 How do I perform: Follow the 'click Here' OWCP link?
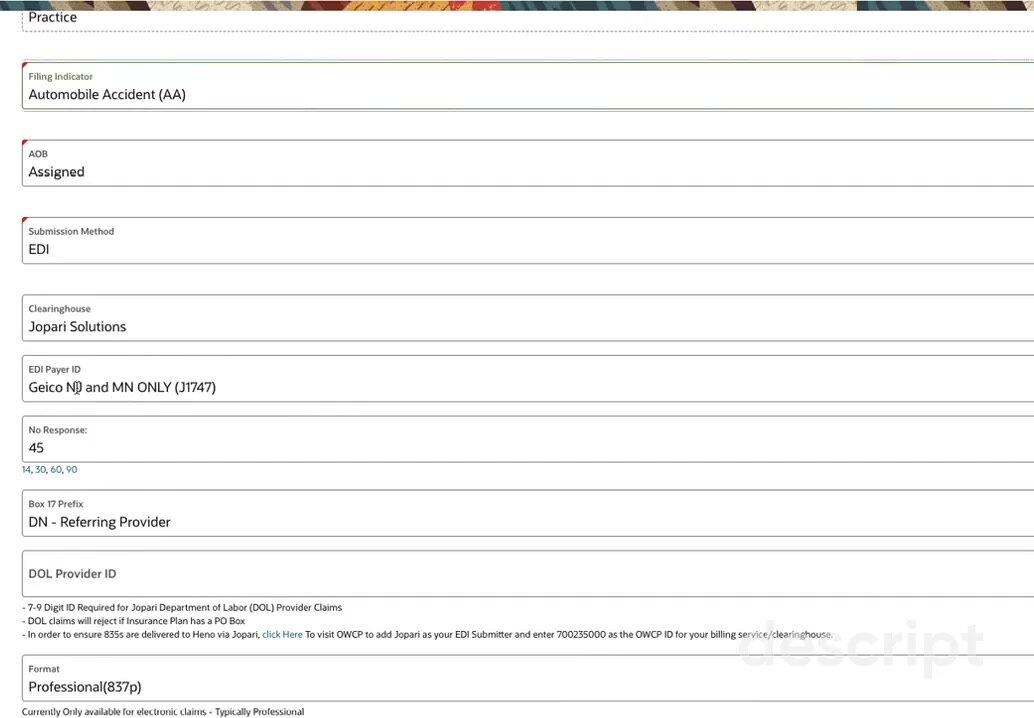click(x=282, y=634)
